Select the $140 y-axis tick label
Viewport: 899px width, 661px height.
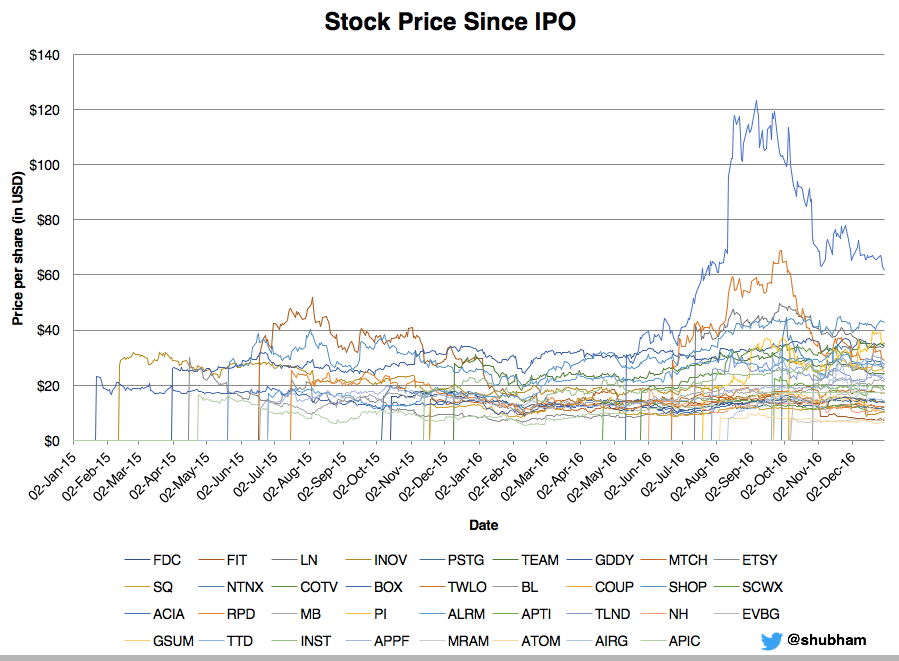tap(46, 54)
